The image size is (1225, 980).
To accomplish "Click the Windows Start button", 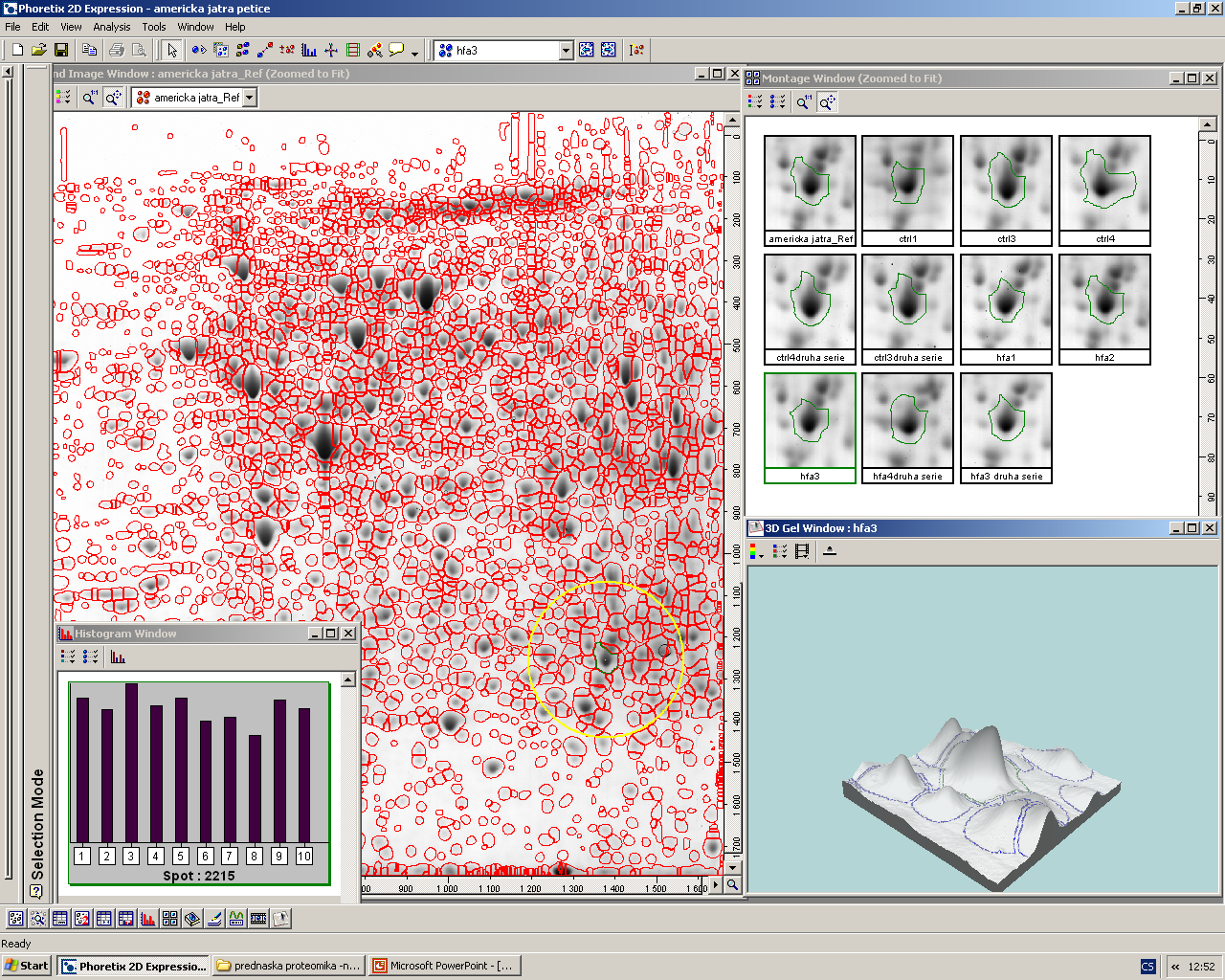I will (27, 966).
